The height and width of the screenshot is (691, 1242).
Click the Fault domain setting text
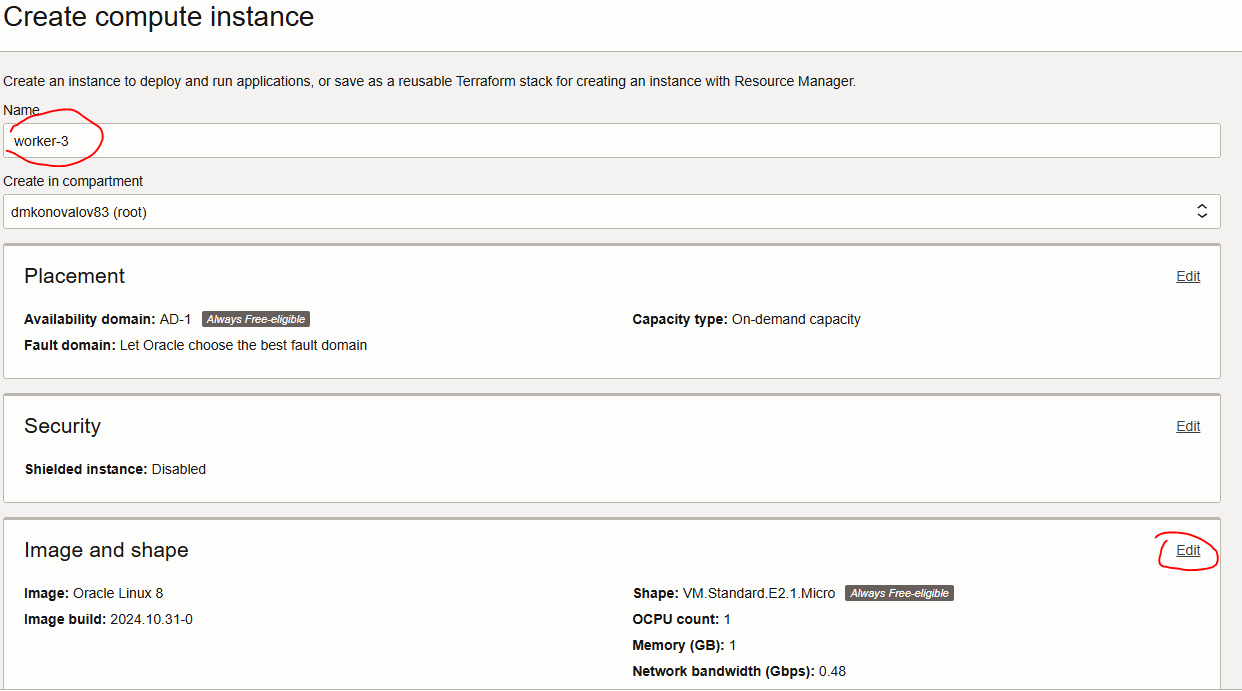click(x=242, y=346)
